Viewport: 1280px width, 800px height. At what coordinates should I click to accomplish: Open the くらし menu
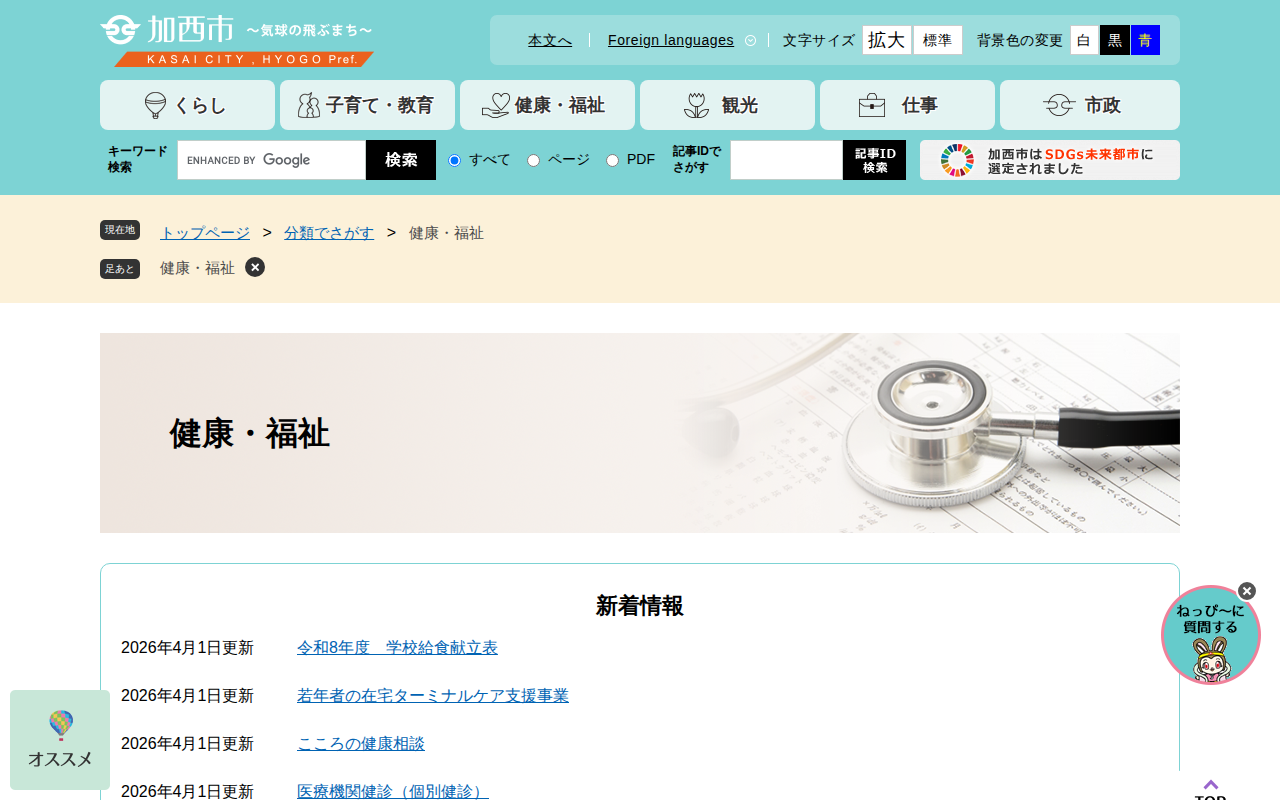187,105
